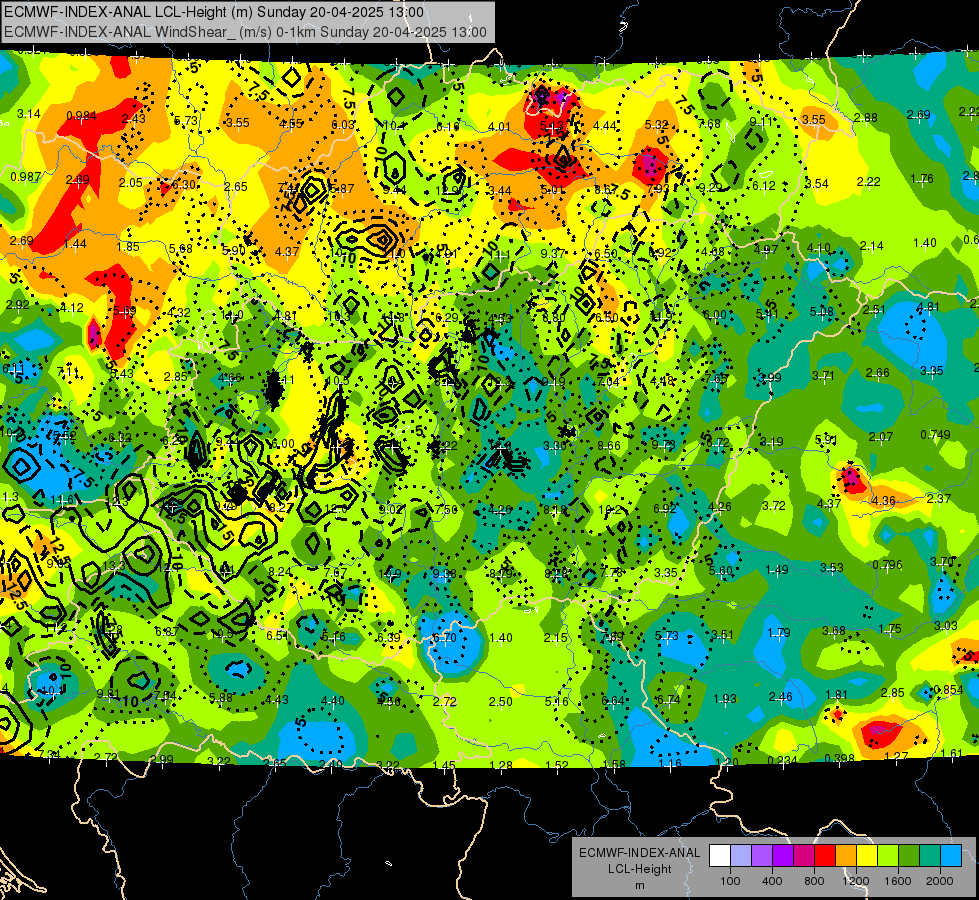Click map value 2.15
Image resolution: width=979 pixels, height=900 pixels.
click(555, 638)
